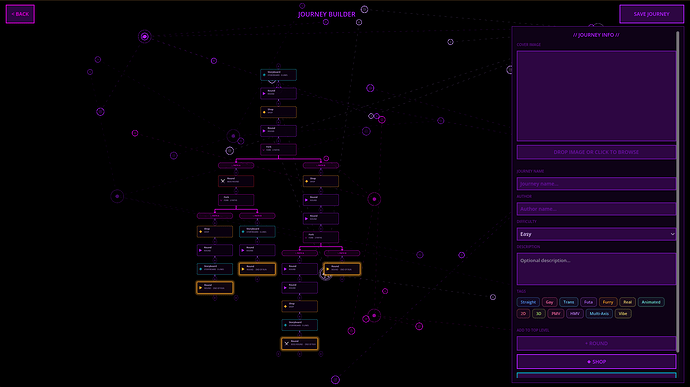Click the teal dot icon of root Storyboard node

(264, 75)
